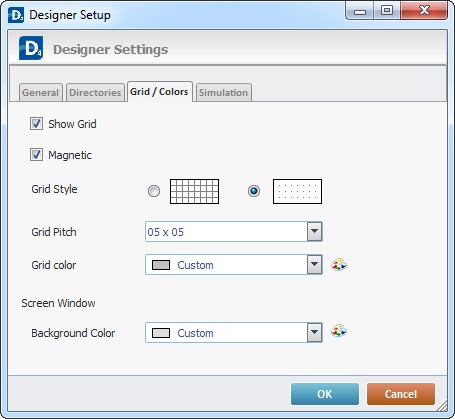
Task: Confirm settings with the OK button
Action: tap(325, 394)
